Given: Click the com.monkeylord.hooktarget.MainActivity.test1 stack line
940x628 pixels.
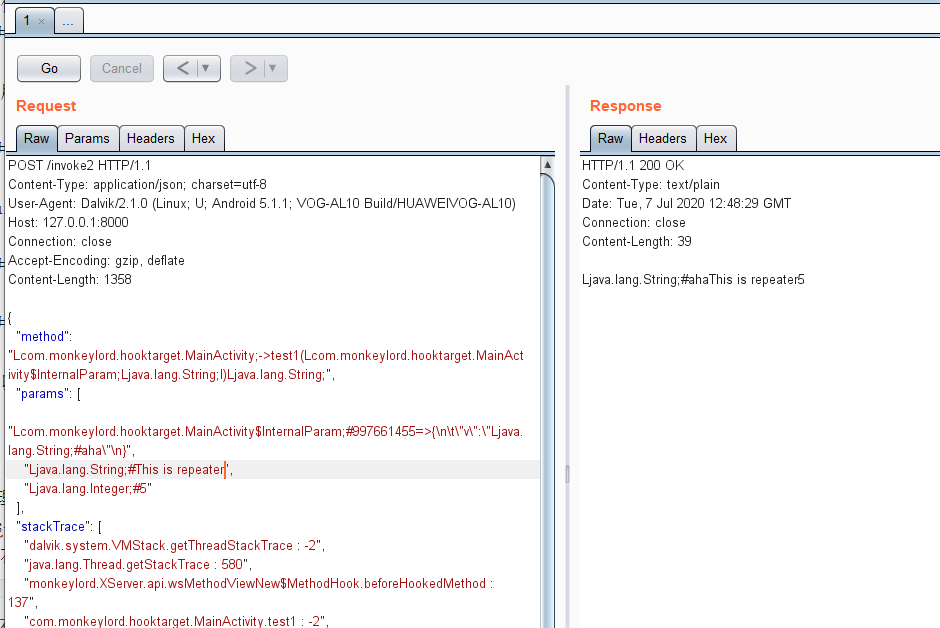Looking at the screenshot, I should tap(177, 621).
